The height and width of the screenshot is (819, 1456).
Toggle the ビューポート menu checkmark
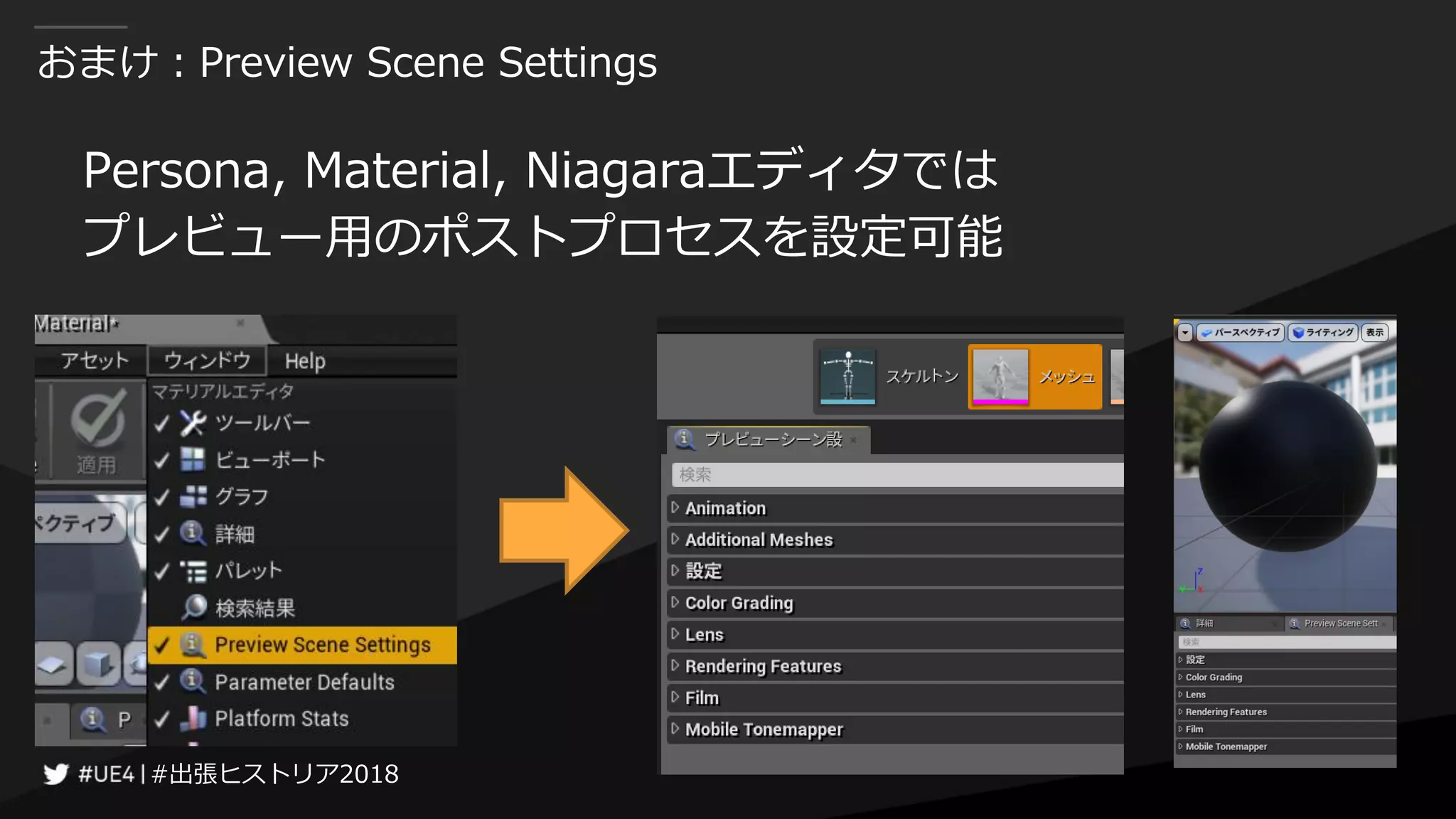[x=162, y=461]
